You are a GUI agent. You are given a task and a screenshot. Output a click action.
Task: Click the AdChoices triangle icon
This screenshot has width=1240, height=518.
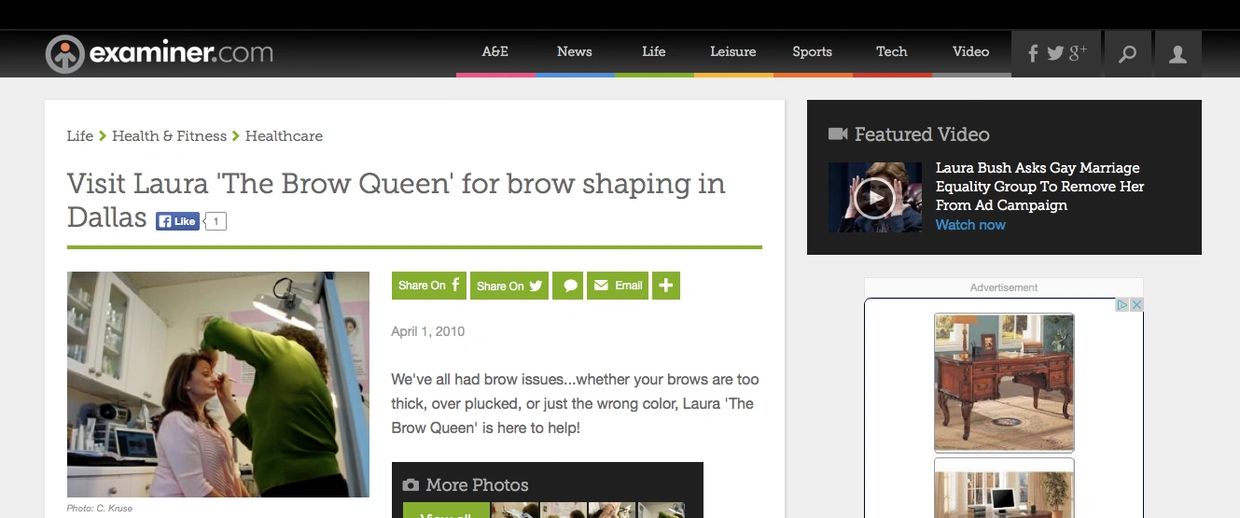point(1123,305)
